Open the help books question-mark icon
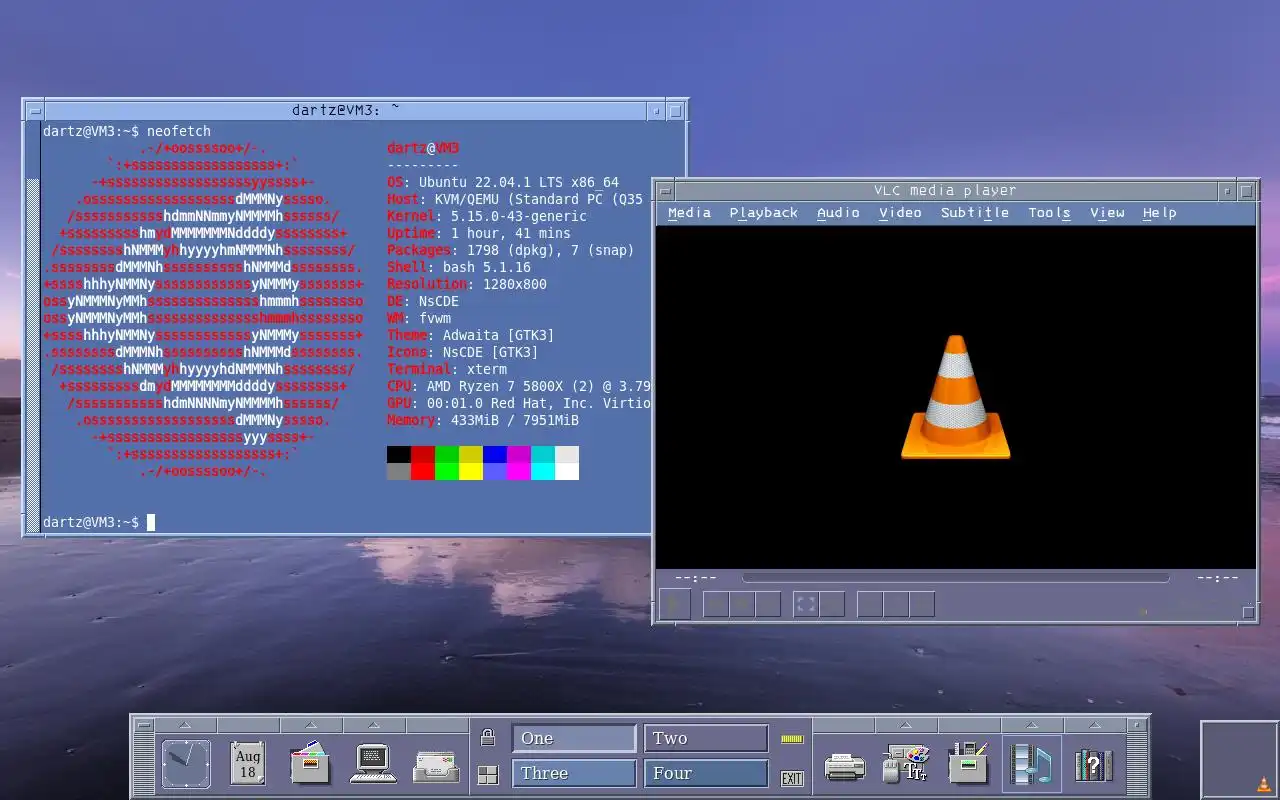Viewport: 1280px width, 800px height. pos(1094,766)
